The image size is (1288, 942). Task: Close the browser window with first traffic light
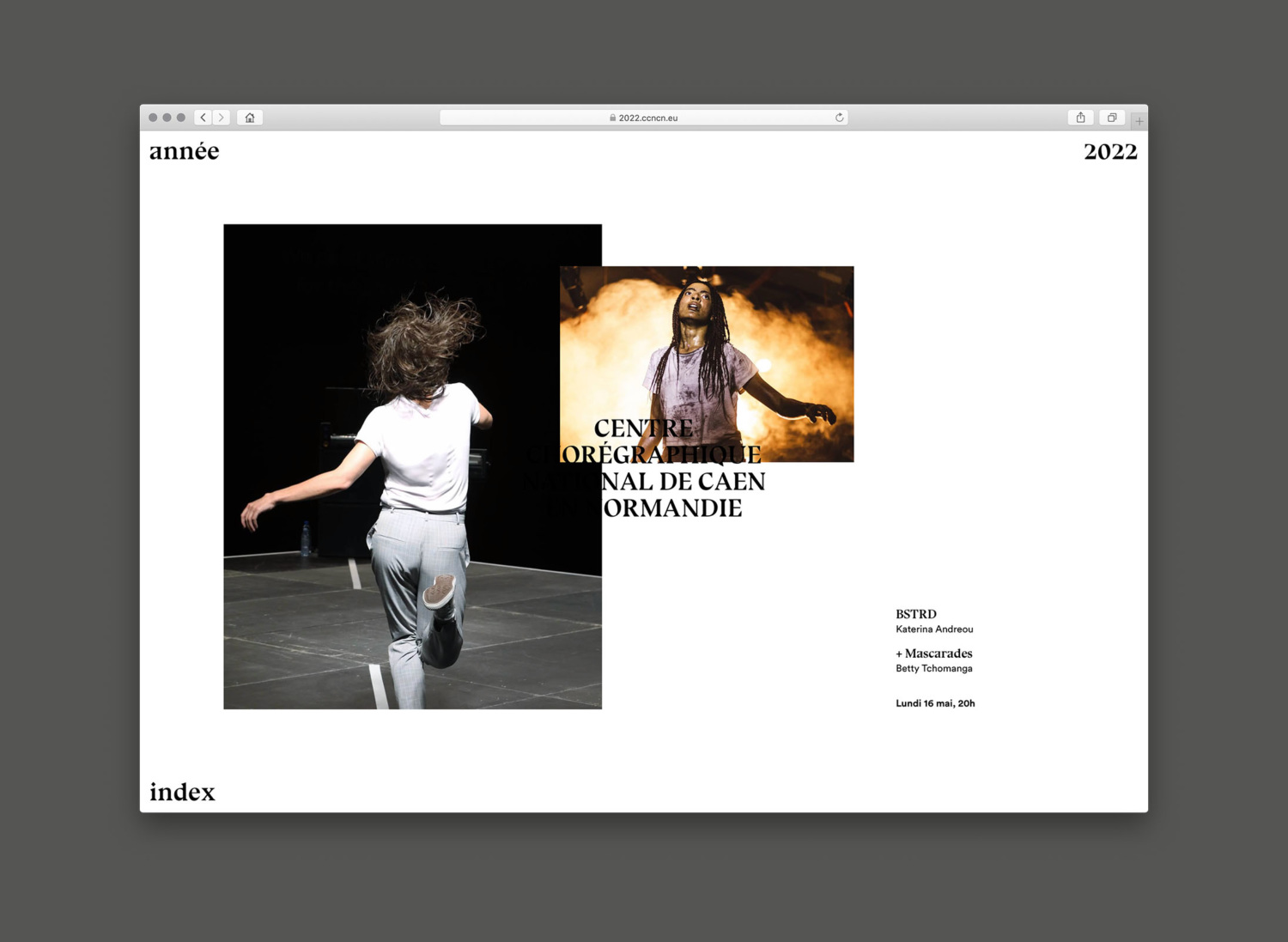[153, 118]
